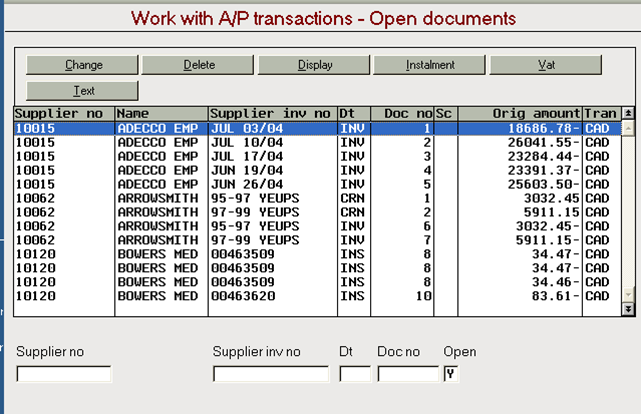The width and height of the screenshot is (641, 414).
Task: Select Doc no 7 cell for ARROWSMITH
Action: coord(428,240)
